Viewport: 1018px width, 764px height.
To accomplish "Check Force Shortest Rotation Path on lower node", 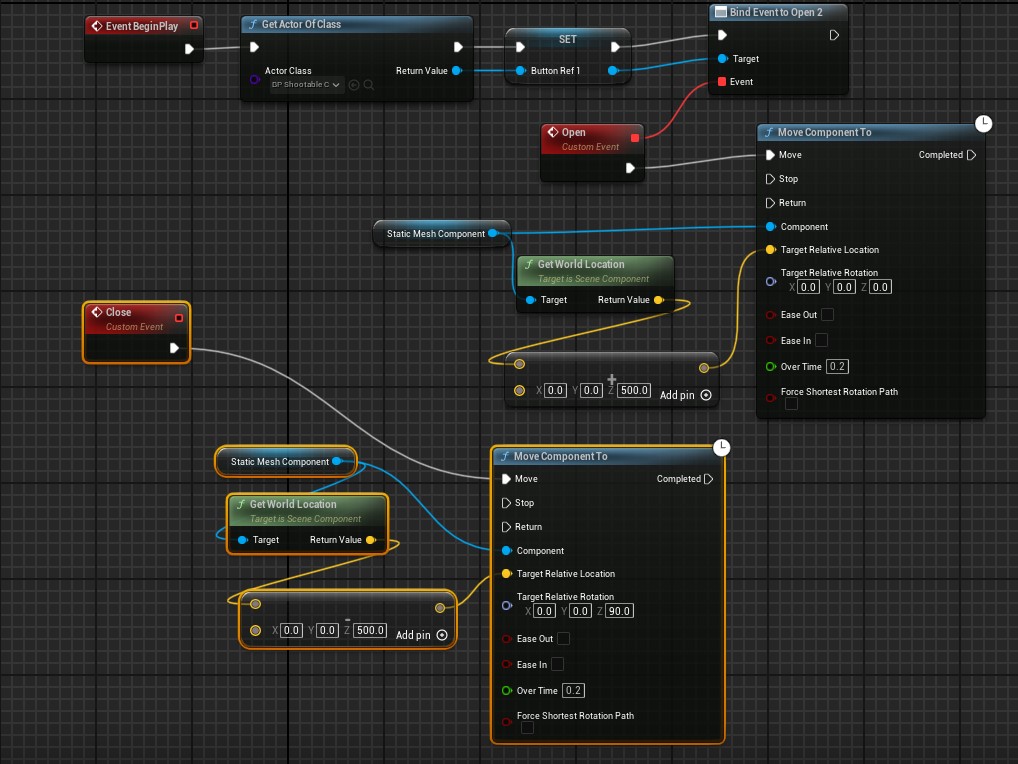I will tap(527, 729).
